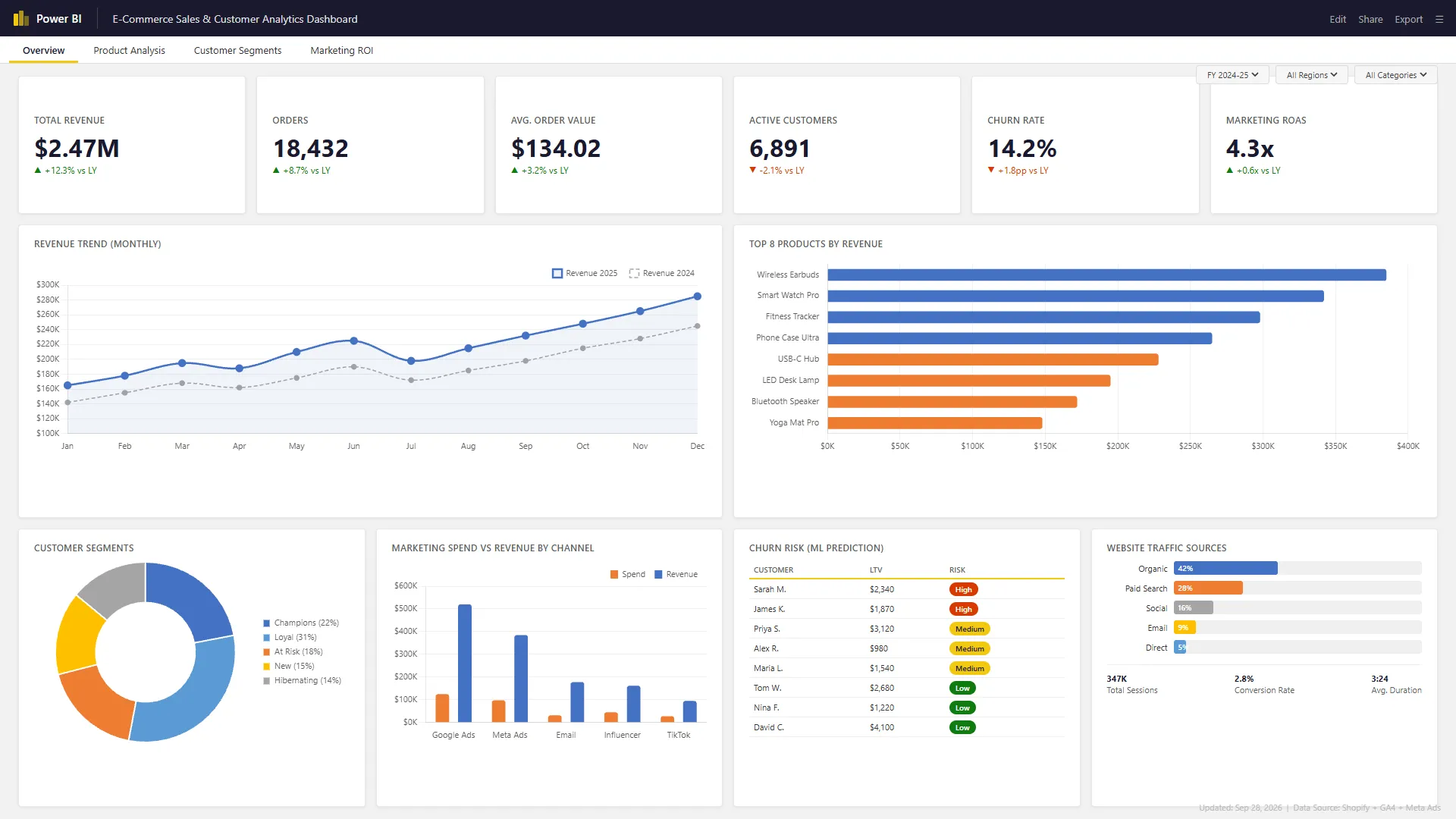Click the Yoga Mat Pro bar
This screenshot has width=1456, height=819.
coord(935,423)
